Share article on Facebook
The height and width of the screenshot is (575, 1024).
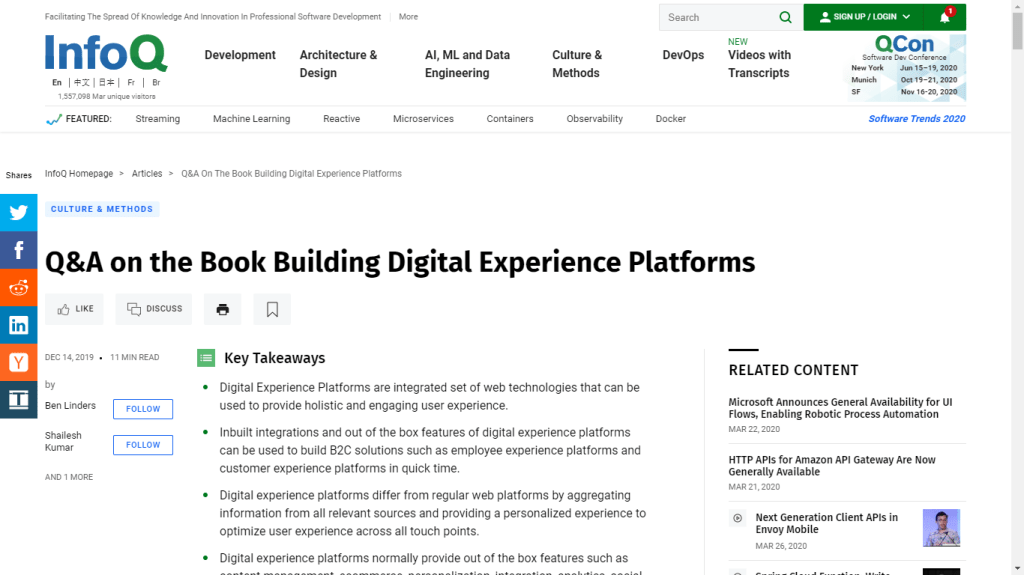(x=18, y=250)
